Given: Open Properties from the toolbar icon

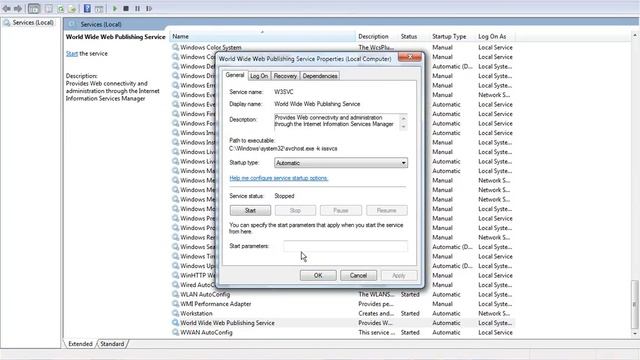Looking at the screenshot, I should pos(49,8).
